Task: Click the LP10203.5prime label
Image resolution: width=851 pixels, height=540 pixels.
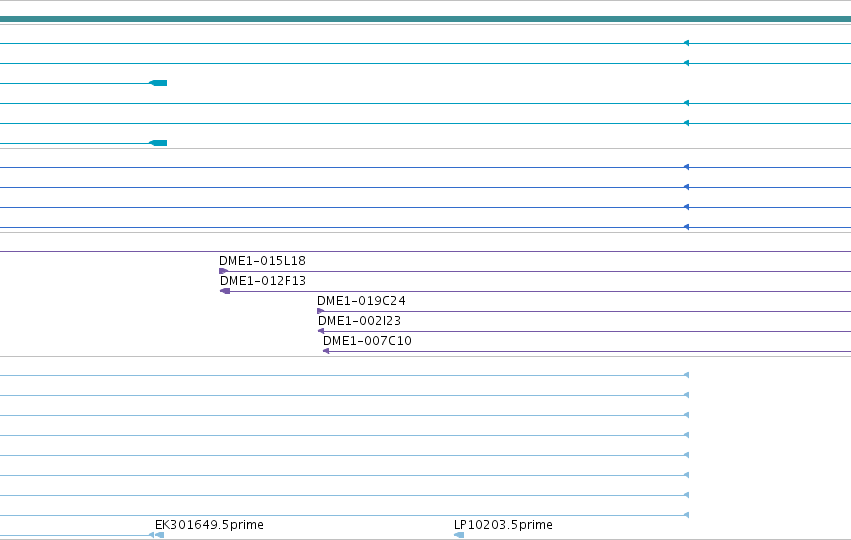Action: pyautogui.click(x=503, y=525)
